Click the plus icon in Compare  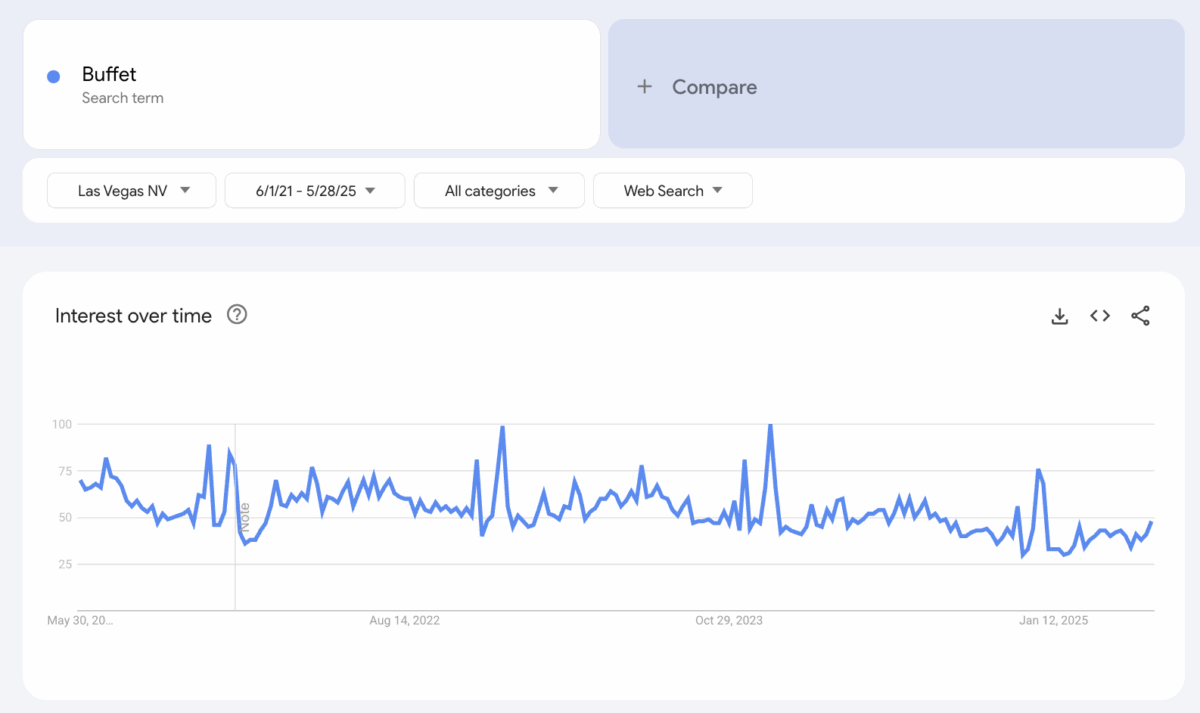coord(645,87)
